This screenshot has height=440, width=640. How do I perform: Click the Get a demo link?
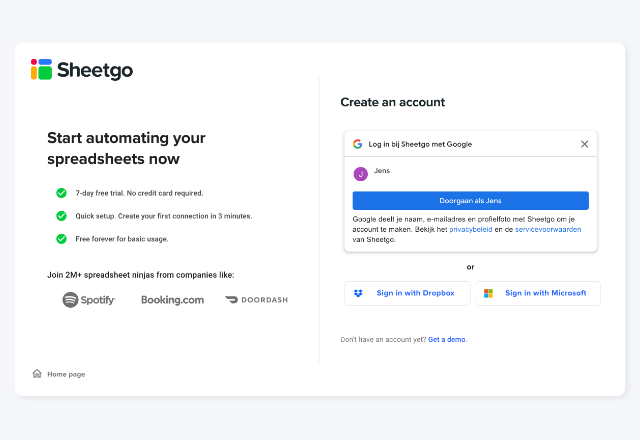point(447,339)
